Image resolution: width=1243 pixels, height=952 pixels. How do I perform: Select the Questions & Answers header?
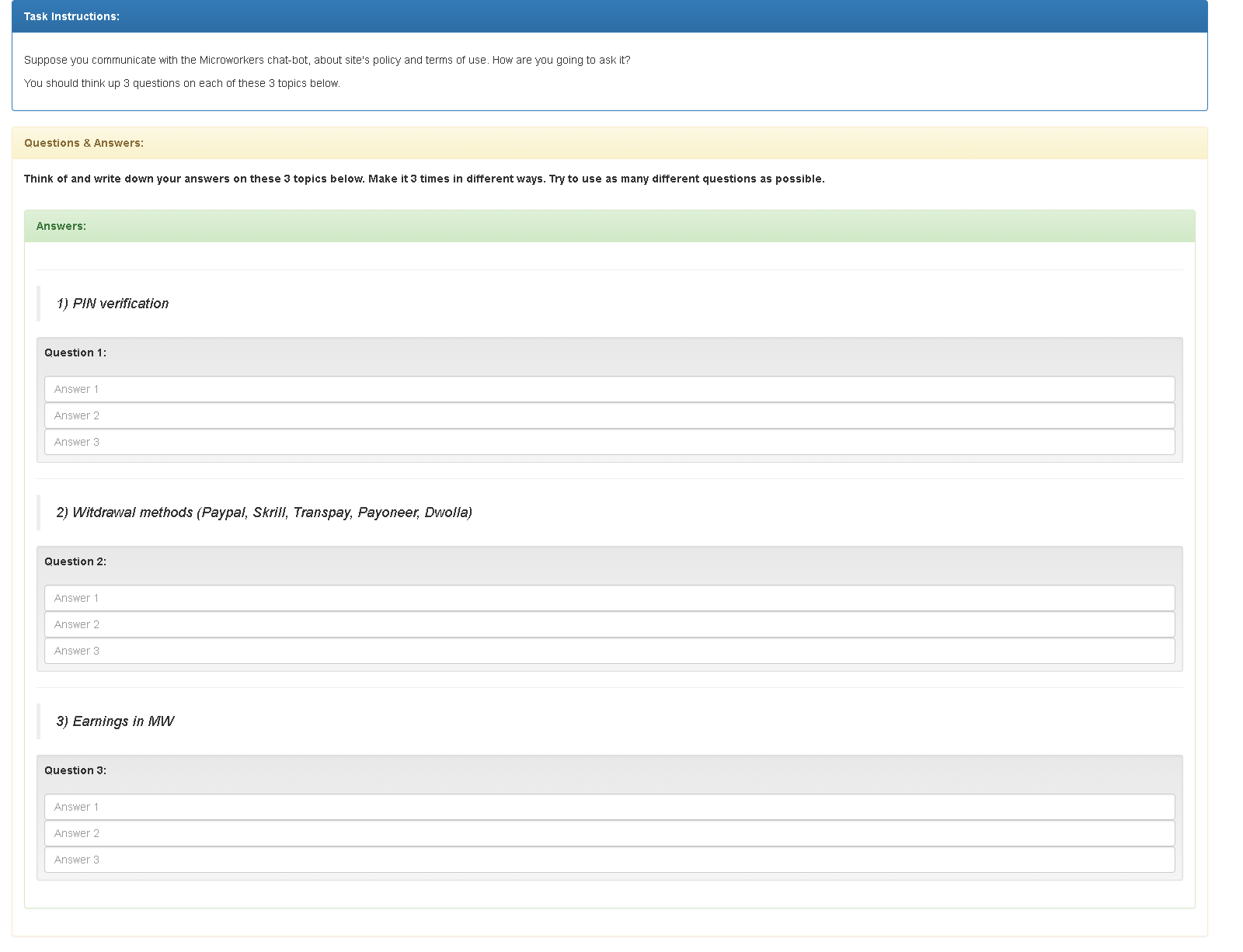609,143
